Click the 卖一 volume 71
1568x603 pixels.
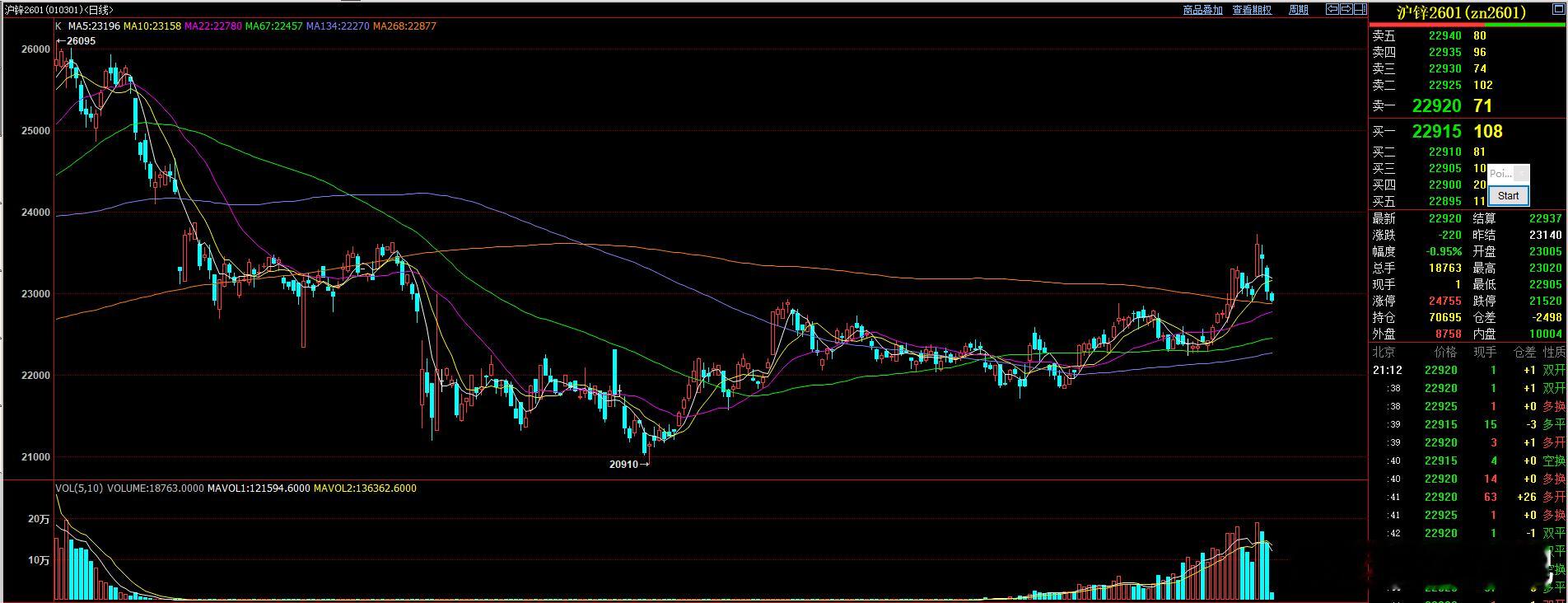[x=1483, y=105]
